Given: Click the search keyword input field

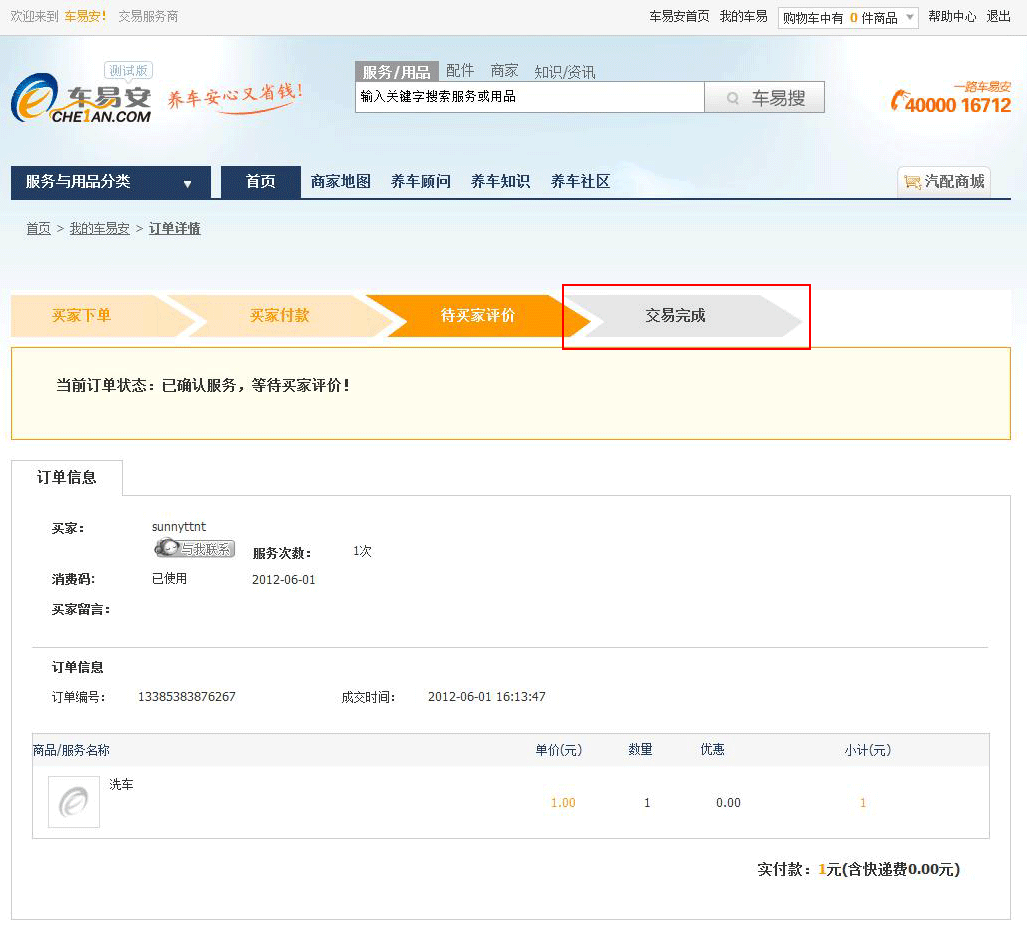Looking at the screenshot, I should 529,97.
